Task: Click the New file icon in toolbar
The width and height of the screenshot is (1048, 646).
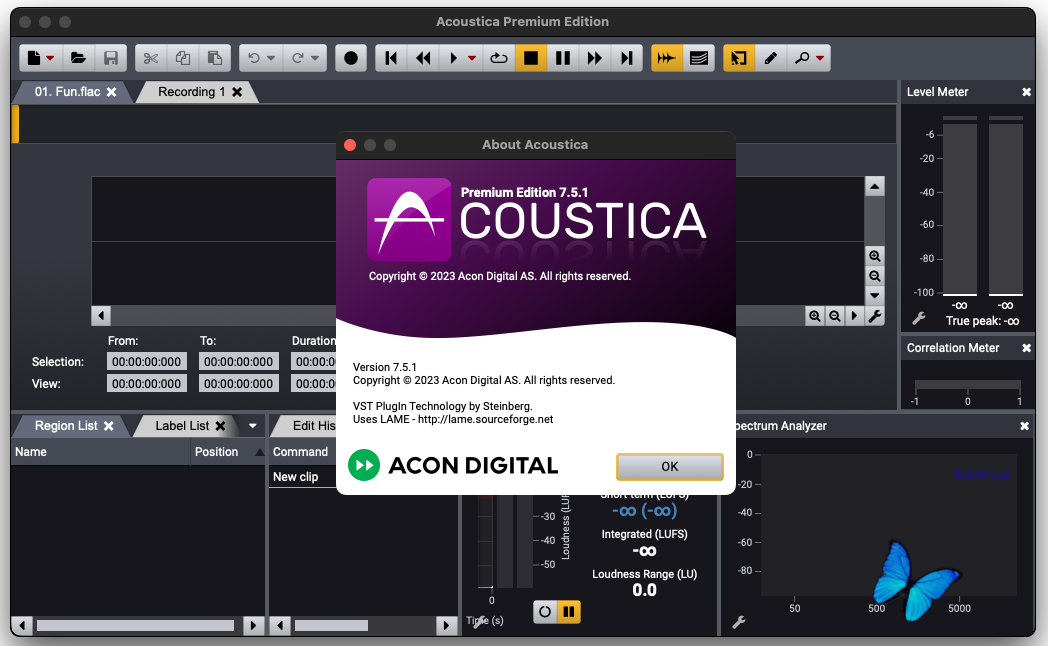Action: (33, 58)
